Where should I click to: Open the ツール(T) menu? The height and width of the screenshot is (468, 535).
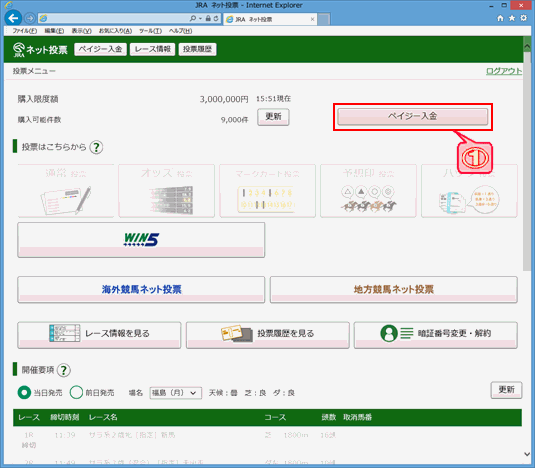[x=150, y=31]
